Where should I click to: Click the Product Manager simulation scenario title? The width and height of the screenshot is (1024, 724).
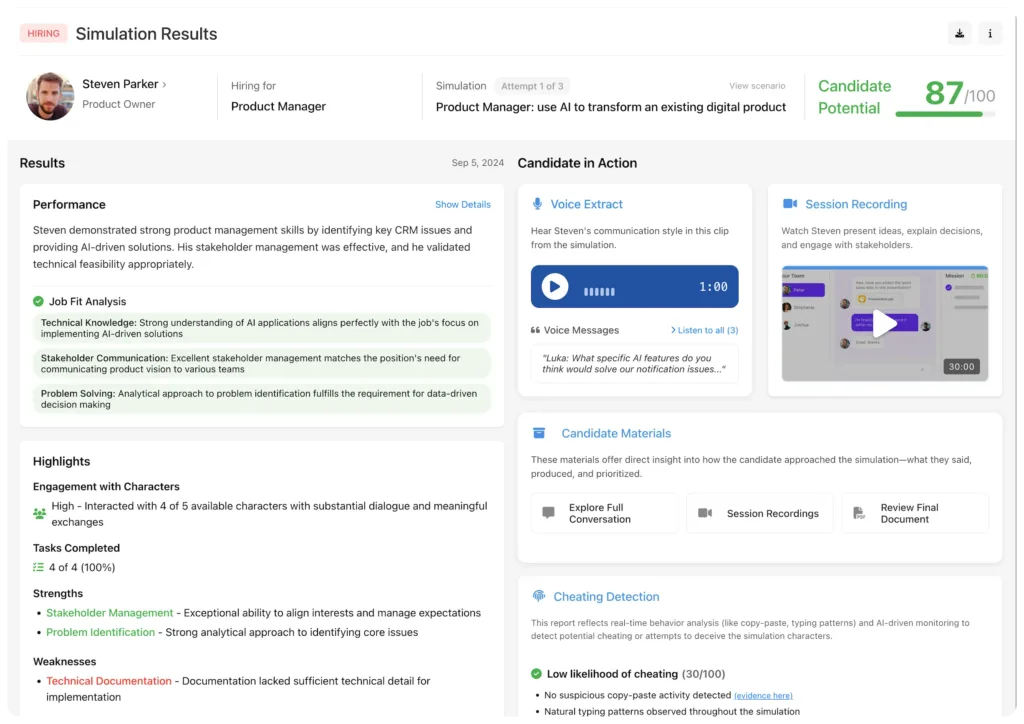611,107
